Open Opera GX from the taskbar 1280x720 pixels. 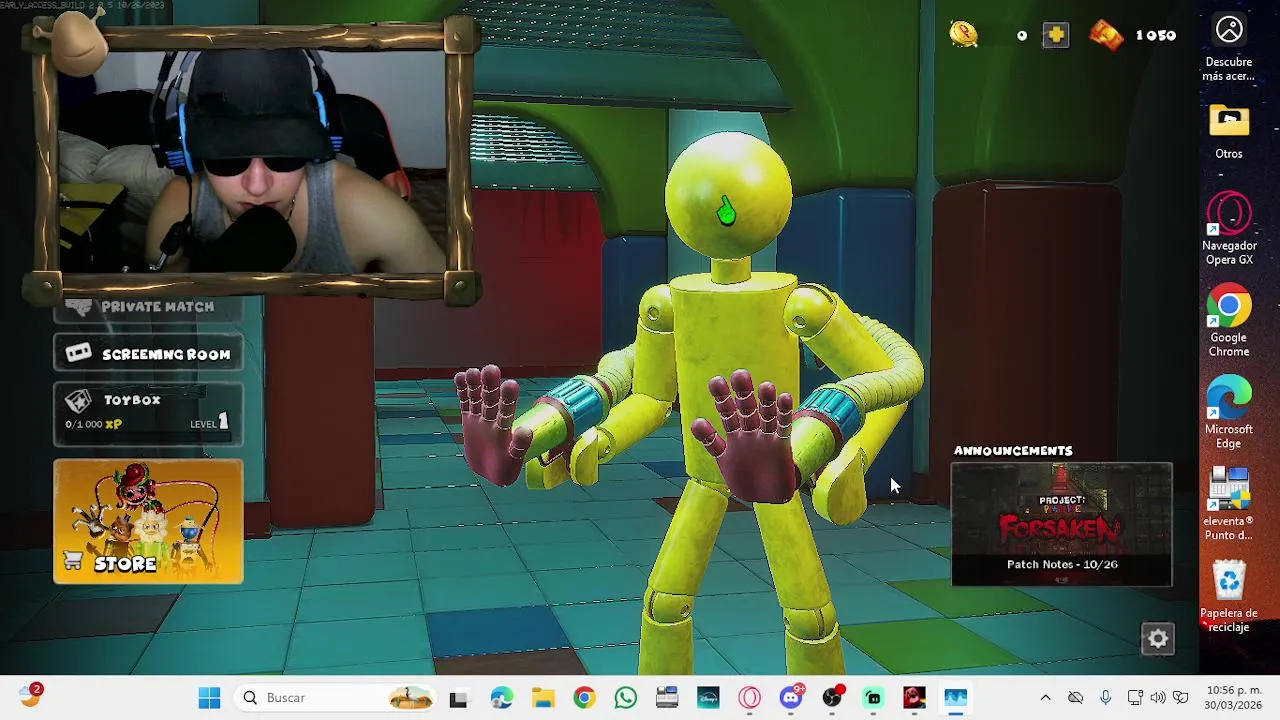pos(750,698)
